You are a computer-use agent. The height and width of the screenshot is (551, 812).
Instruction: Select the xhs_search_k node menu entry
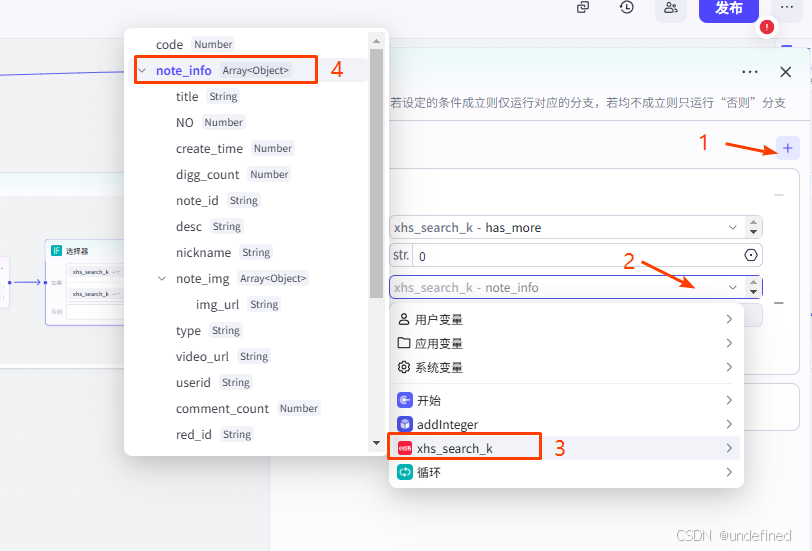pos(566,448)
